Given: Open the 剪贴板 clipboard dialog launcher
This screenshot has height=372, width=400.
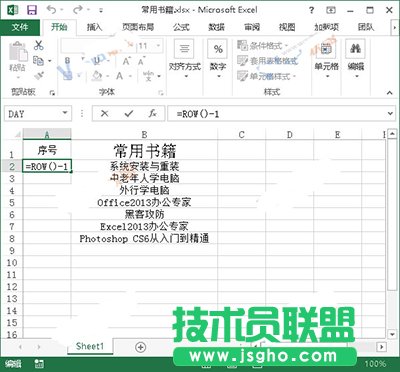Looking at the screenshot, I should [52, 93].
